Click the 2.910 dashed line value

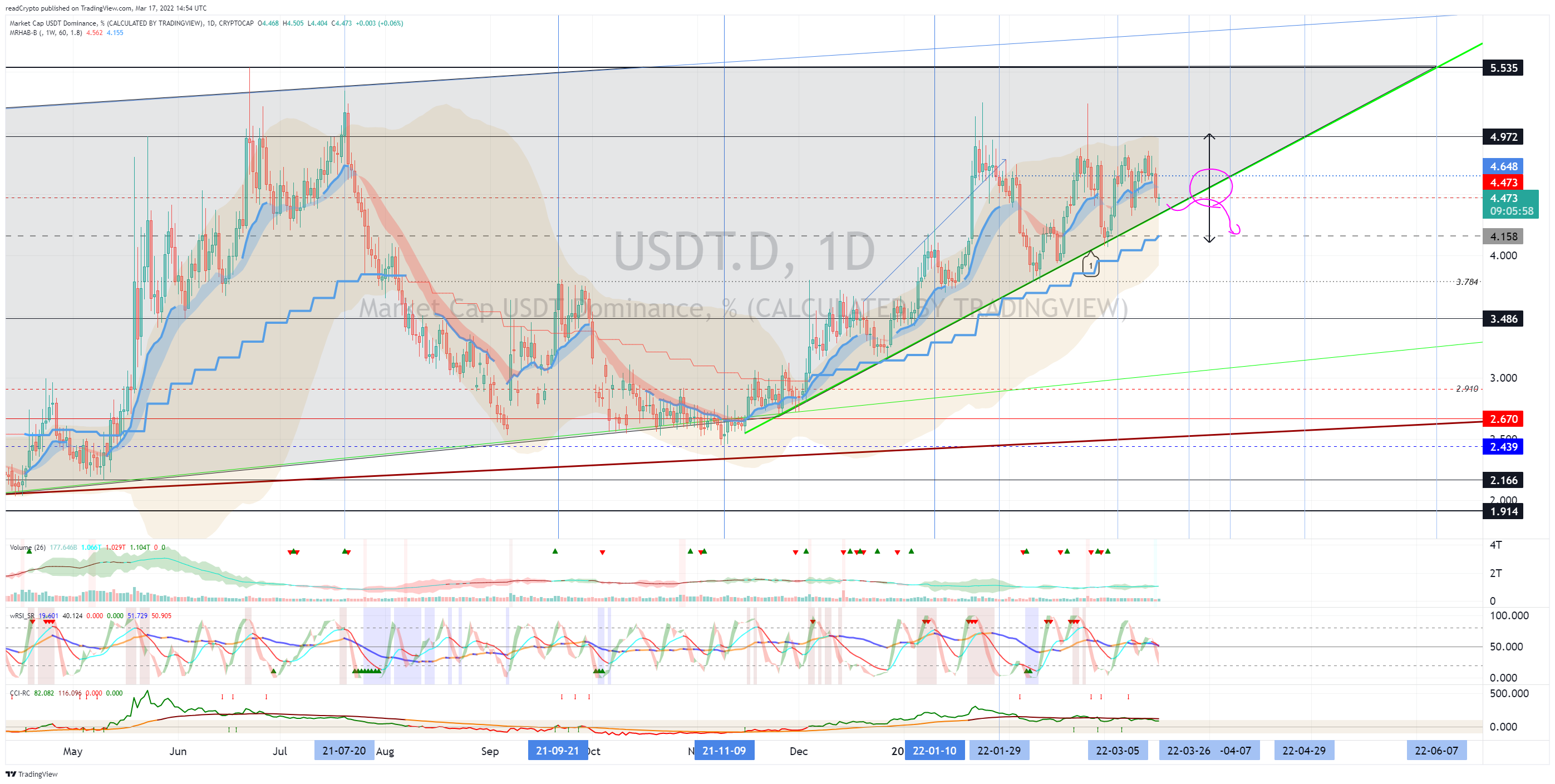1467,389
